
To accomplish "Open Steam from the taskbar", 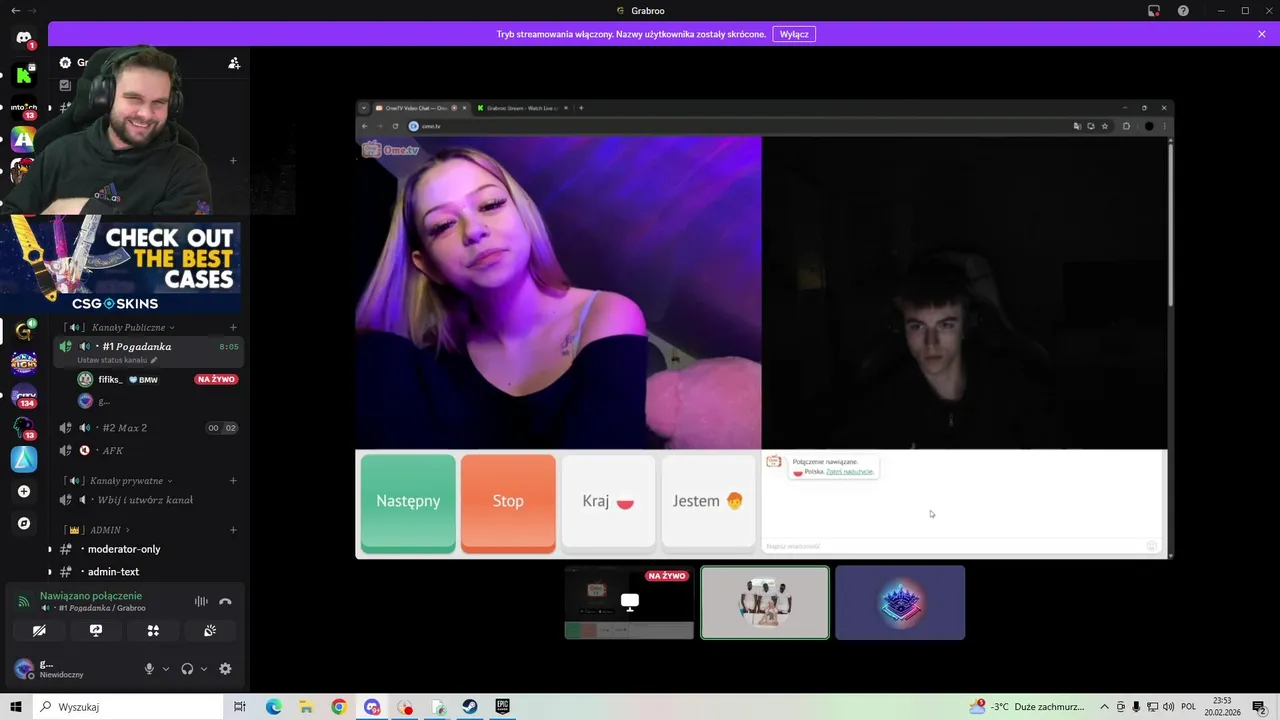I will tap(469, 707).
